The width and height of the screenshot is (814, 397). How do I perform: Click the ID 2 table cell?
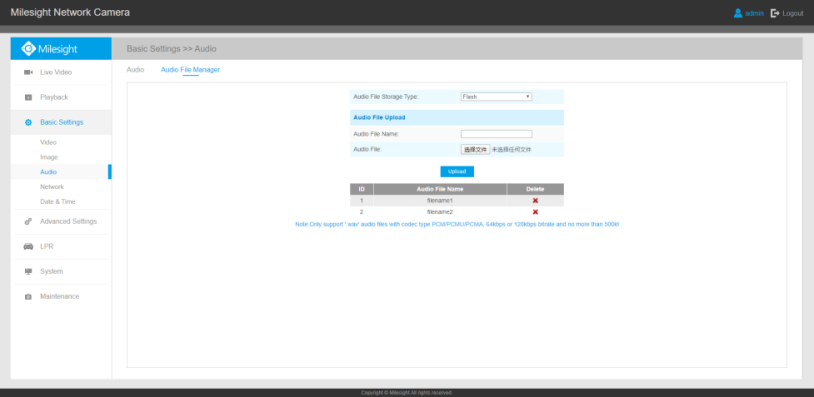pos(361,212)
